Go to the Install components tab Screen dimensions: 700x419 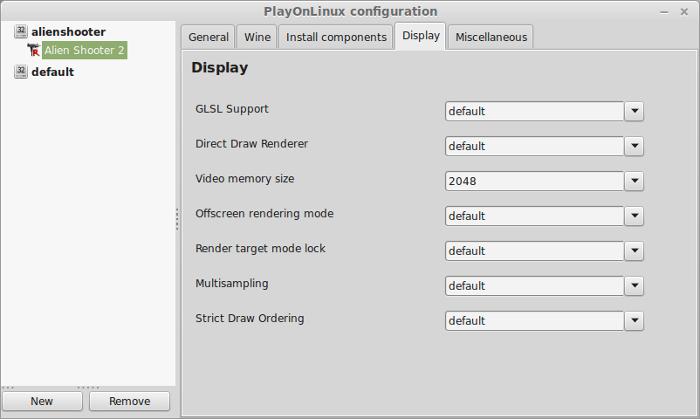tap(336, 37)
